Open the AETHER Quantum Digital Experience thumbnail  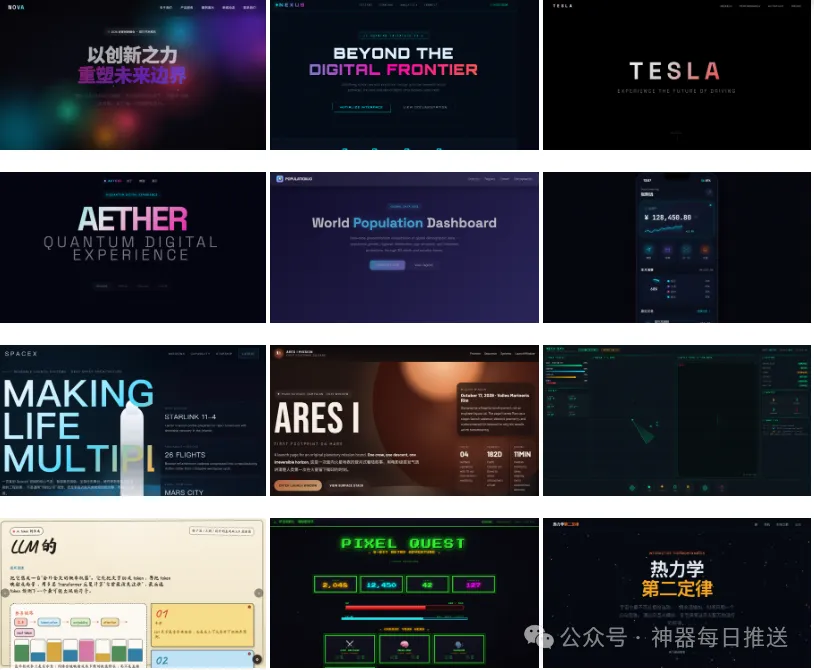(x=133, y=248)
